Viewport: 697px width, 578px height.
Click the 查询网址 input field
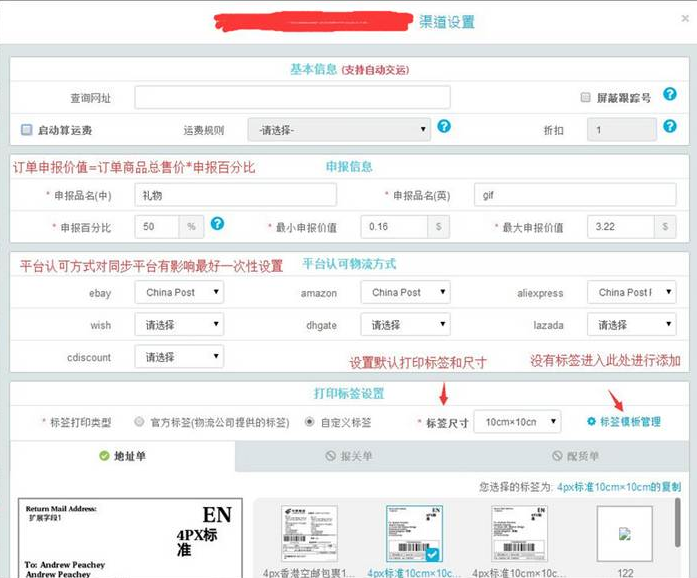292,97
